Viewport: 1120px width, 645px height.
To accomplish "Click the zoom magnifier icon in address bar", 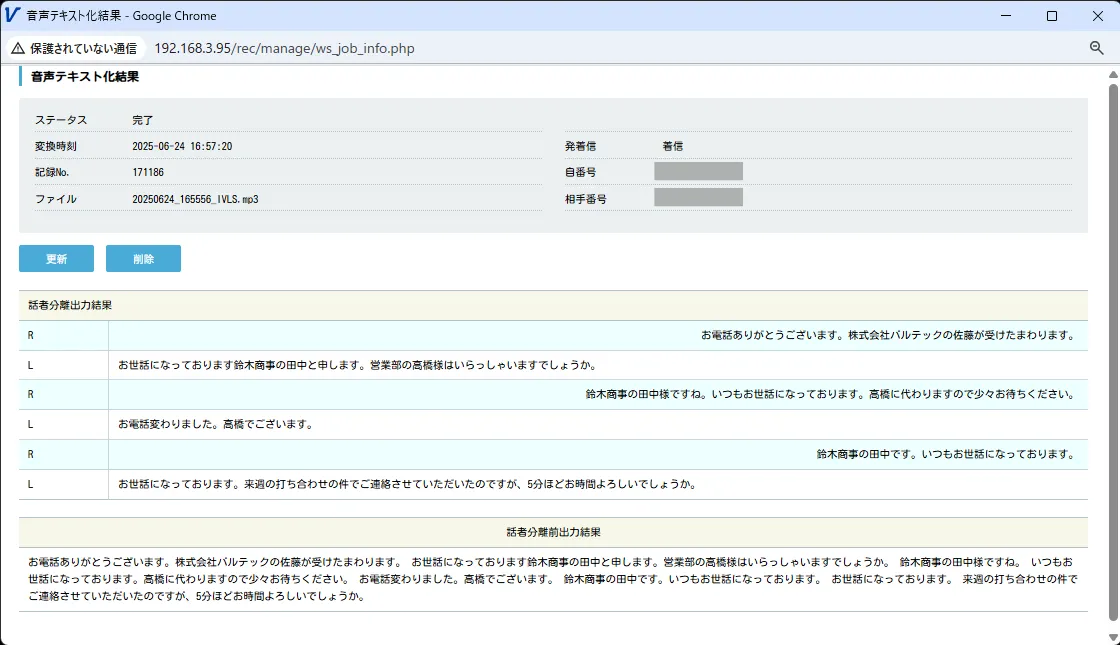I will [x=1096, y=48].
